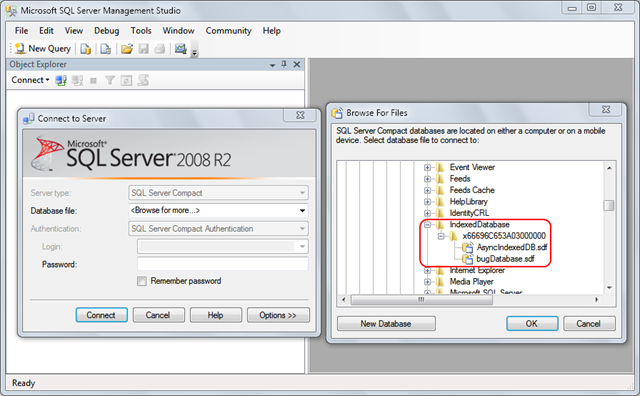Click the Database Engine Query icon
This screenshot has height=396, width=640.
click(85, 49)
